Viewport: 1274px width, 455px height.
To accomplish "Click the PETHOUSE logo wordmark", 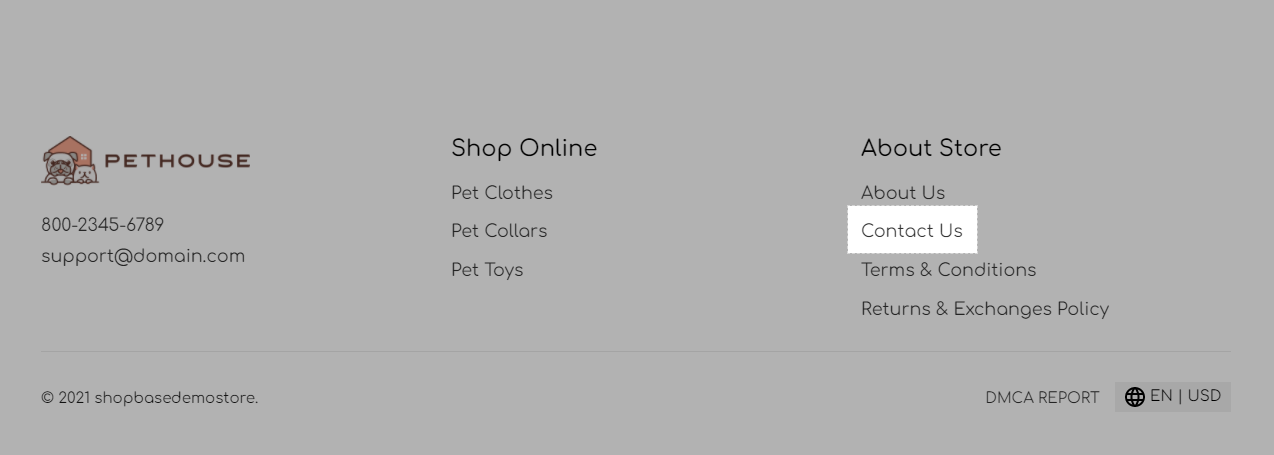I will click(178, 162).
